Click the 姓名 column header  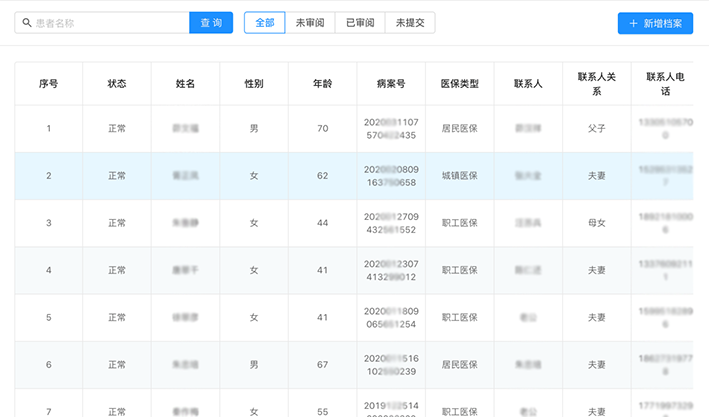[x=185, y=84]
